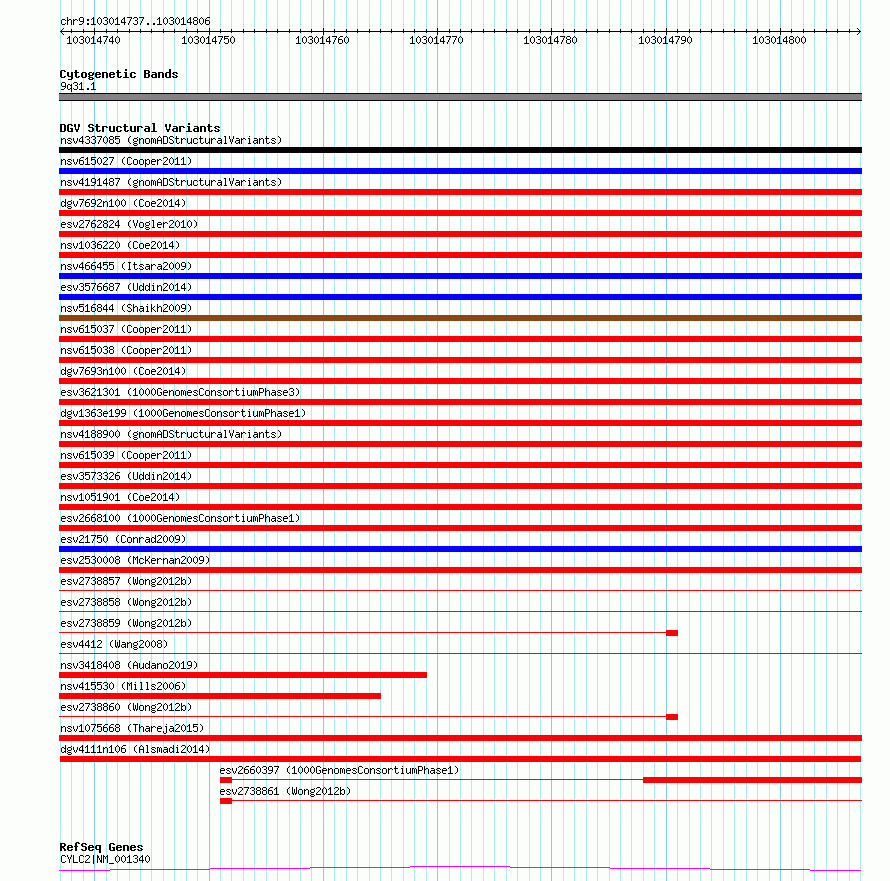Click variant label esv21750 (Conrad2009)
Viewport: 890px width, 881px height.
pyautogui.click(x=123, y=539)
